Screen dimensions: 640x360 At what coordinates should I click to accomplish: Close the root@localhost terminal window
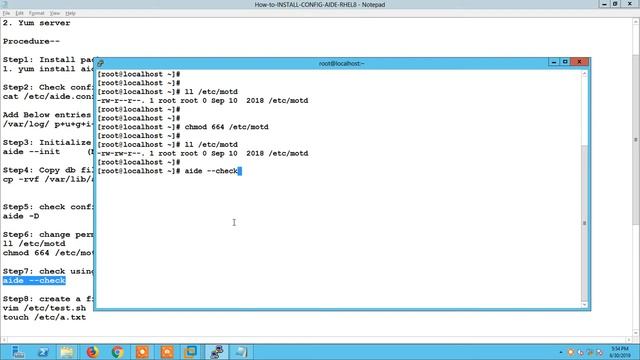point(579,62)
